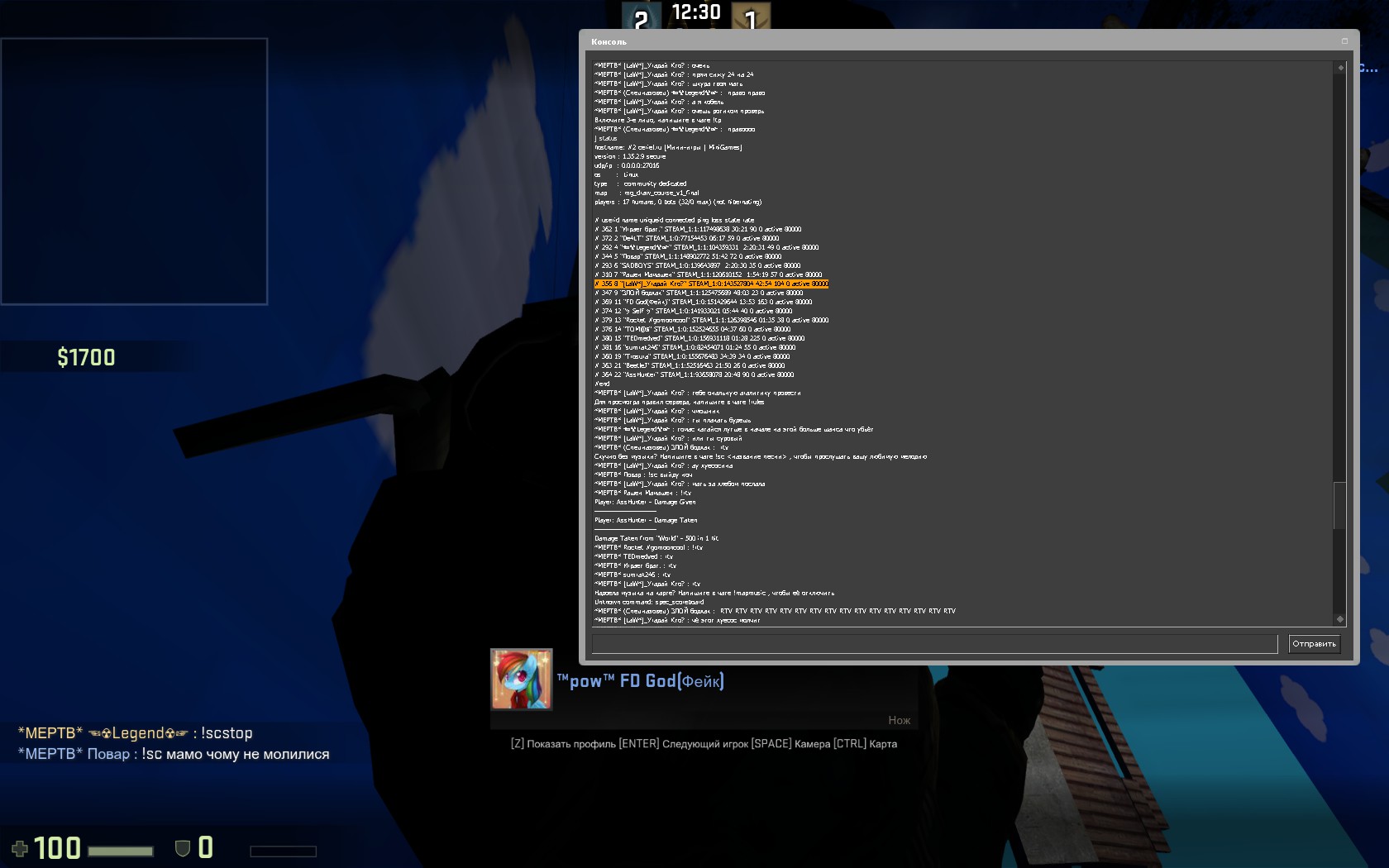Screen dimensions: 1389x868
Task: Click the console scroll down arrow
Action: click(1340, 619)
